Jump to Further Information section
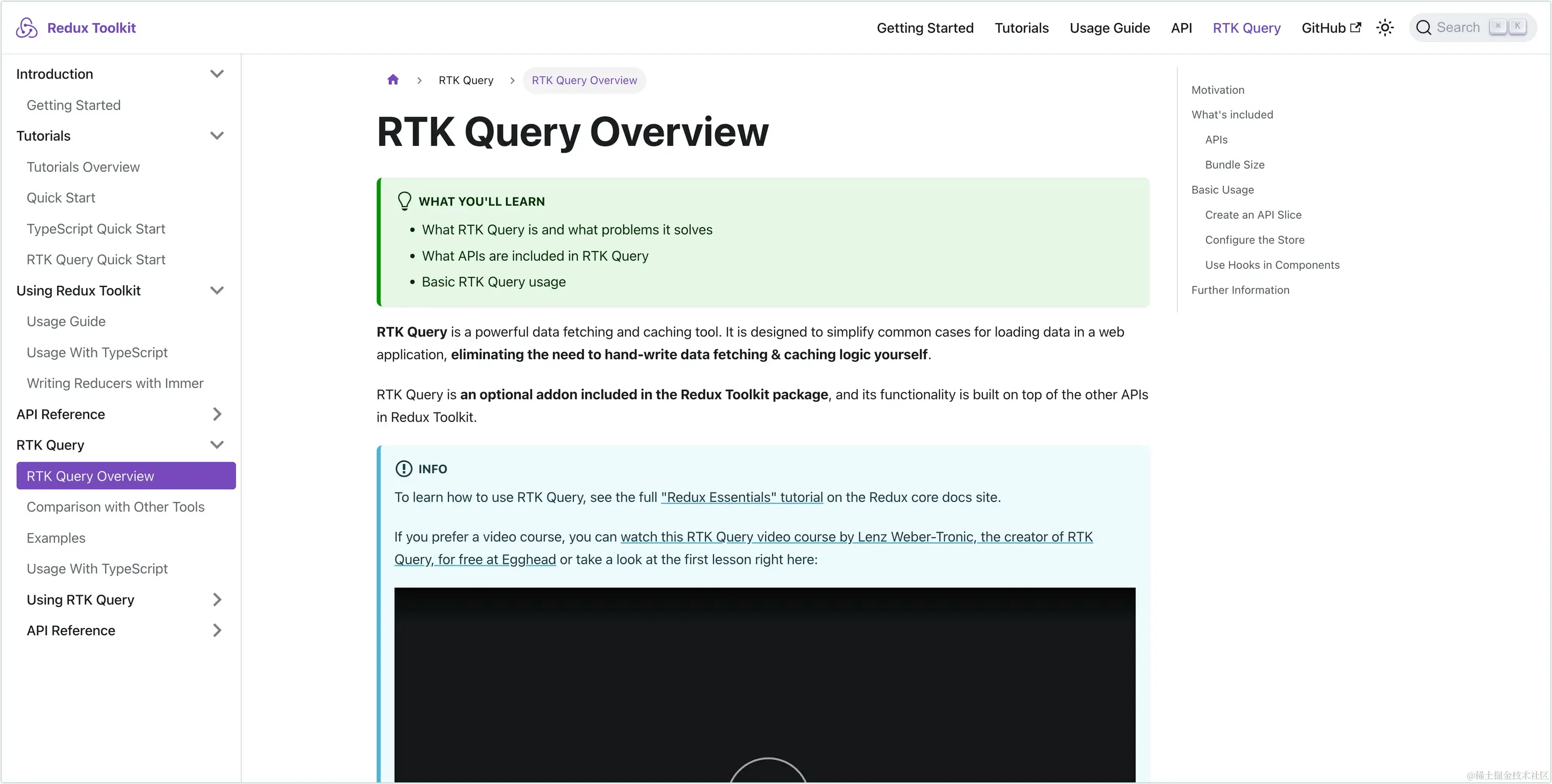 [1240, 289]
